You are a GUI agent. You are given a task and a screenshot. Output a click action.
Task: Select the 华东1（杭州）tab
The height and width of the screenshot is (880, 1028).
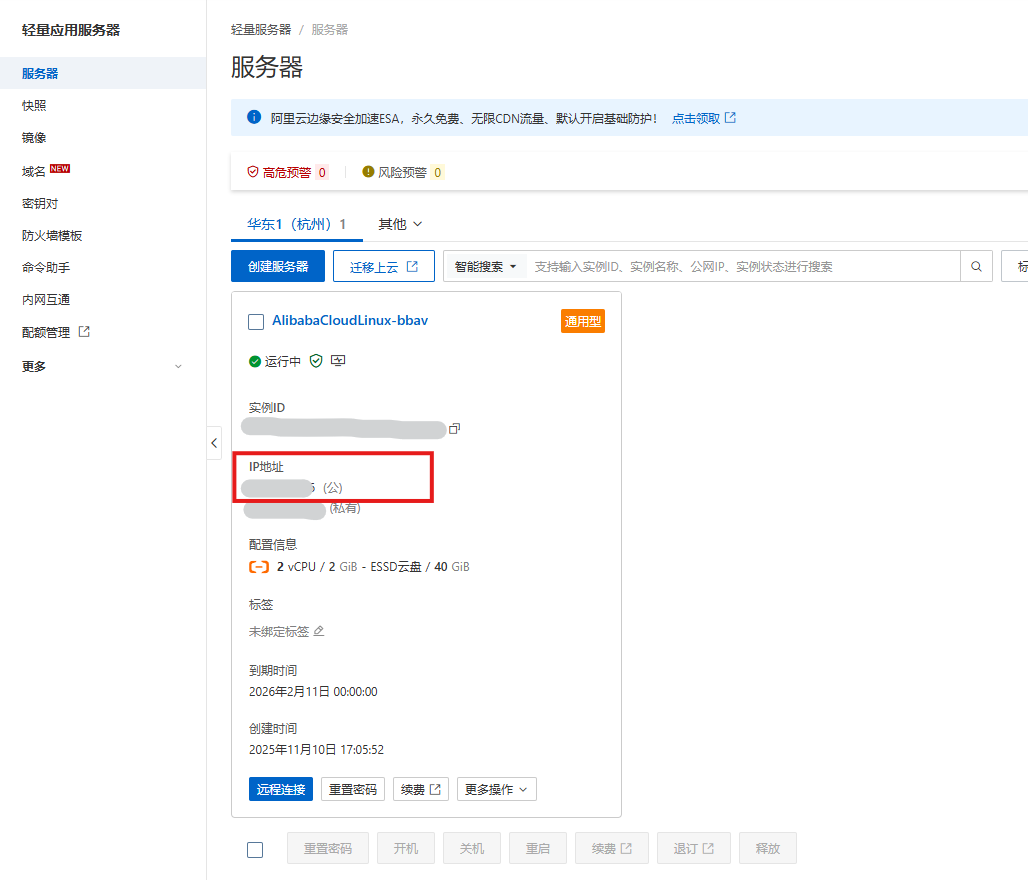(x=296, y=224)
